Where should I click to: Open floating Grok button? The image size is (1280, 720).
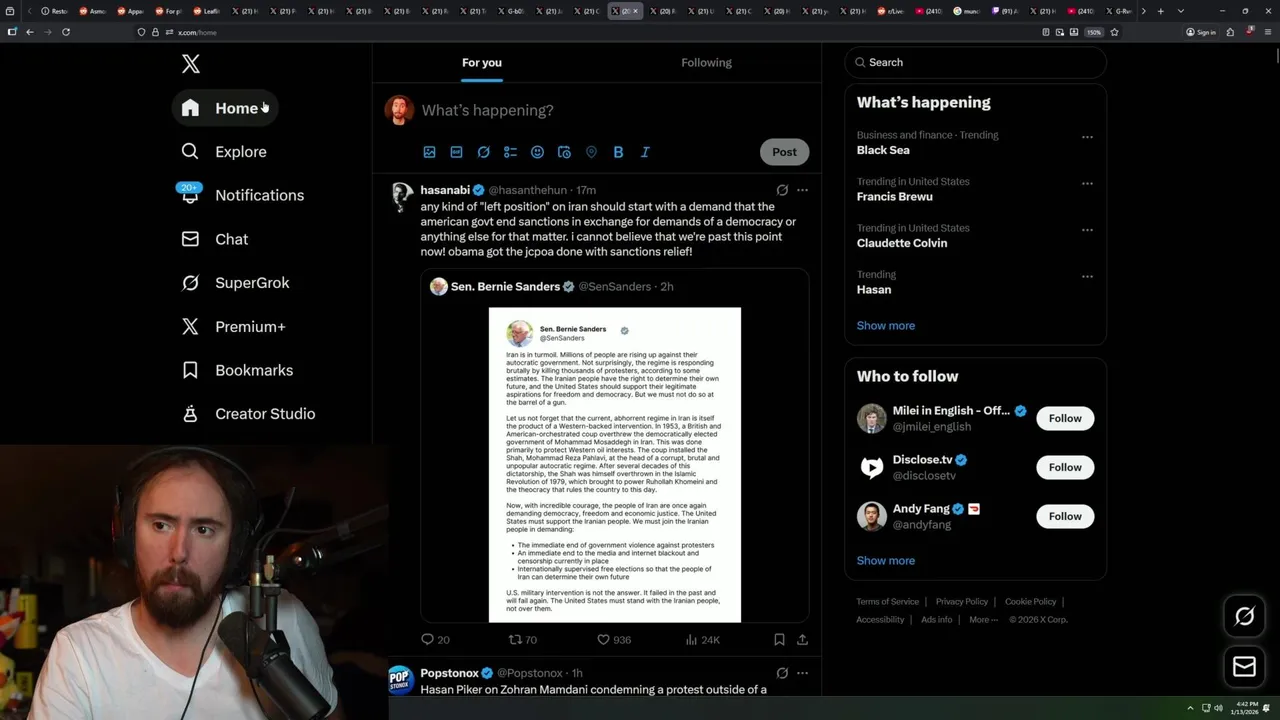point(1244,617)
